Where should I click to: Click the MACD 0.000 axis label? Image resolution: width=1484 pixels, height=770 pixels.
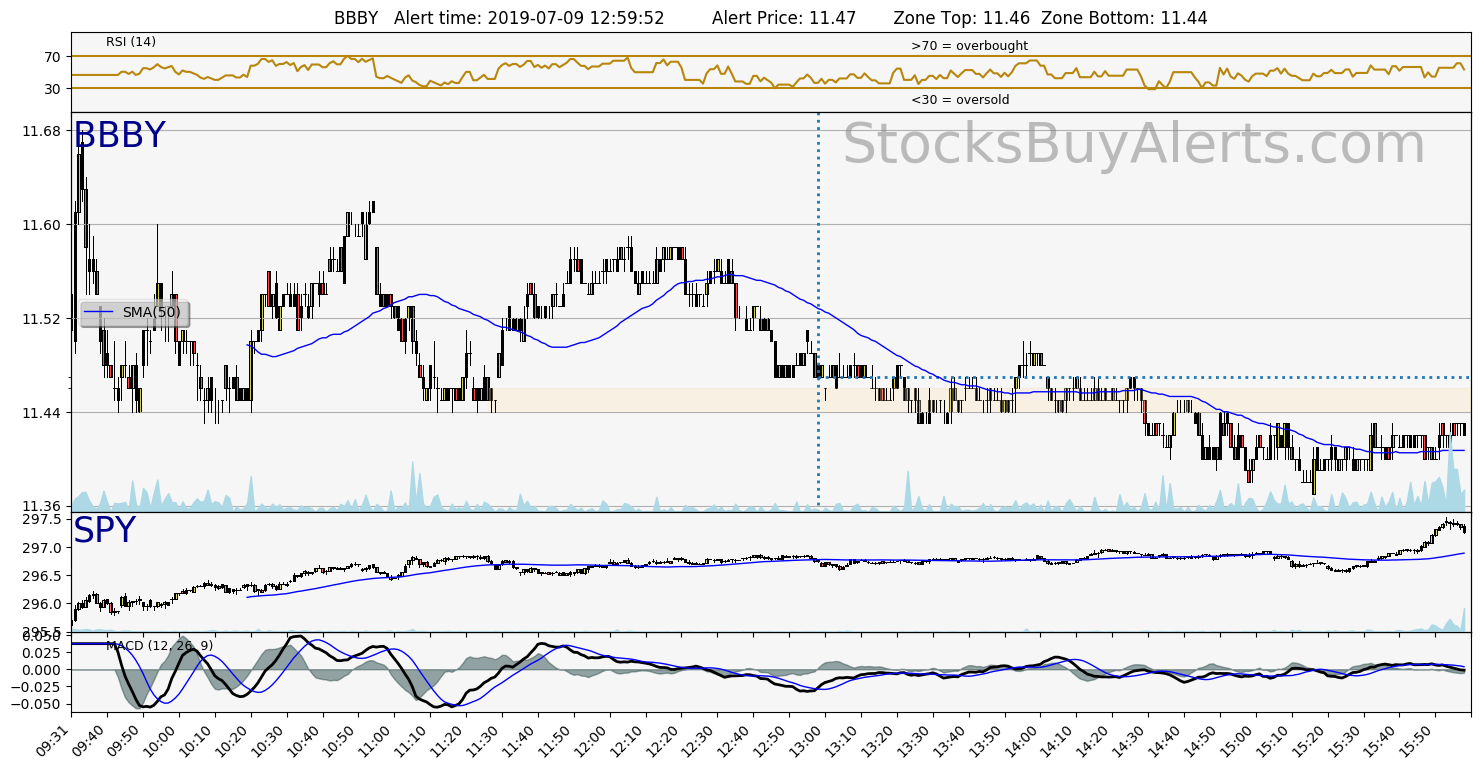click(x=40, y=670)
